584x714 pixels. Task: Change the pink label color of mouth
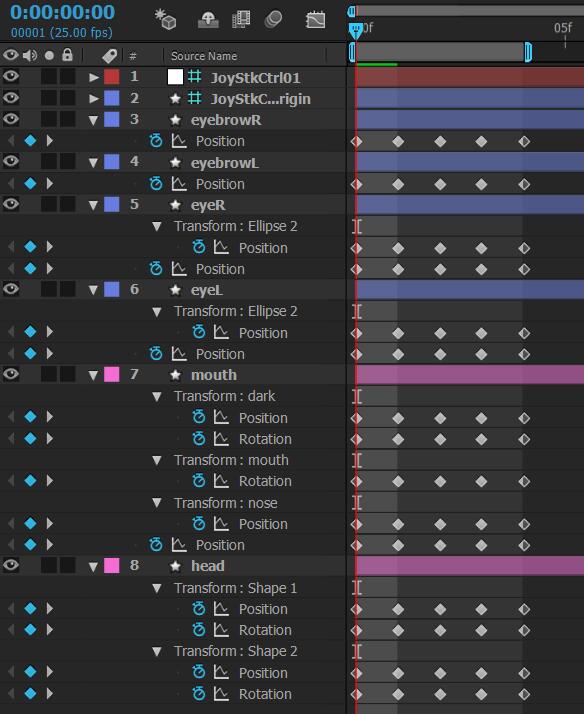[x=112, y=374]
